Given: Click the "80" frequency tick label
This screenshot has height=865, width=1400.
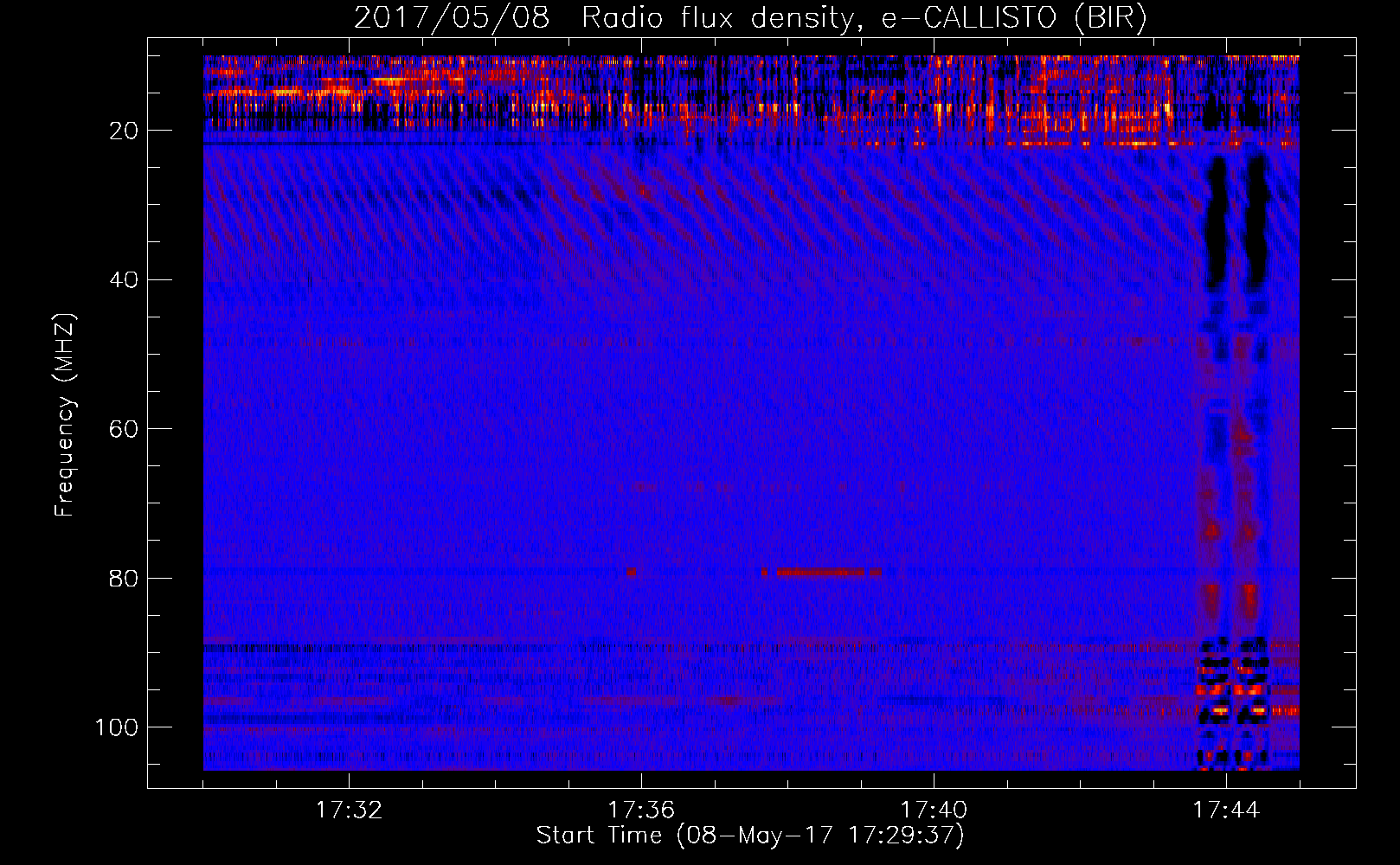Looking at the screenshot, I should coord(124,578).
